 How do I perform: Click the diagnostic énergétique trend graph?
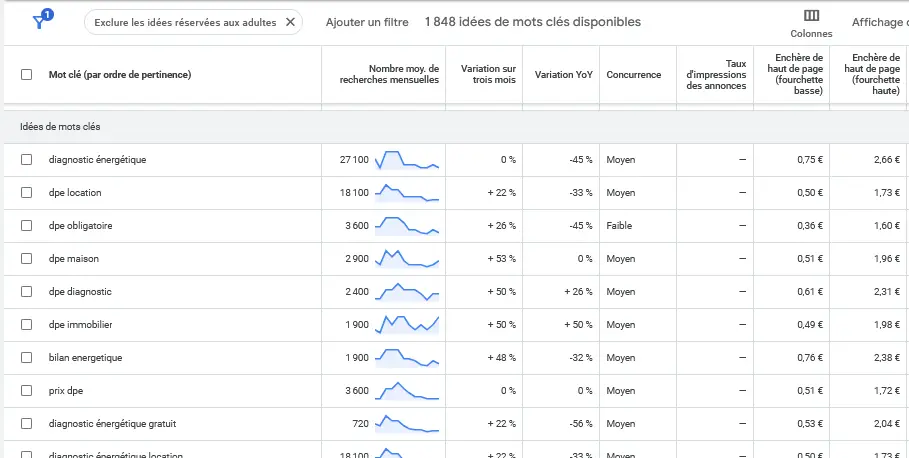[x=406, y=160]
